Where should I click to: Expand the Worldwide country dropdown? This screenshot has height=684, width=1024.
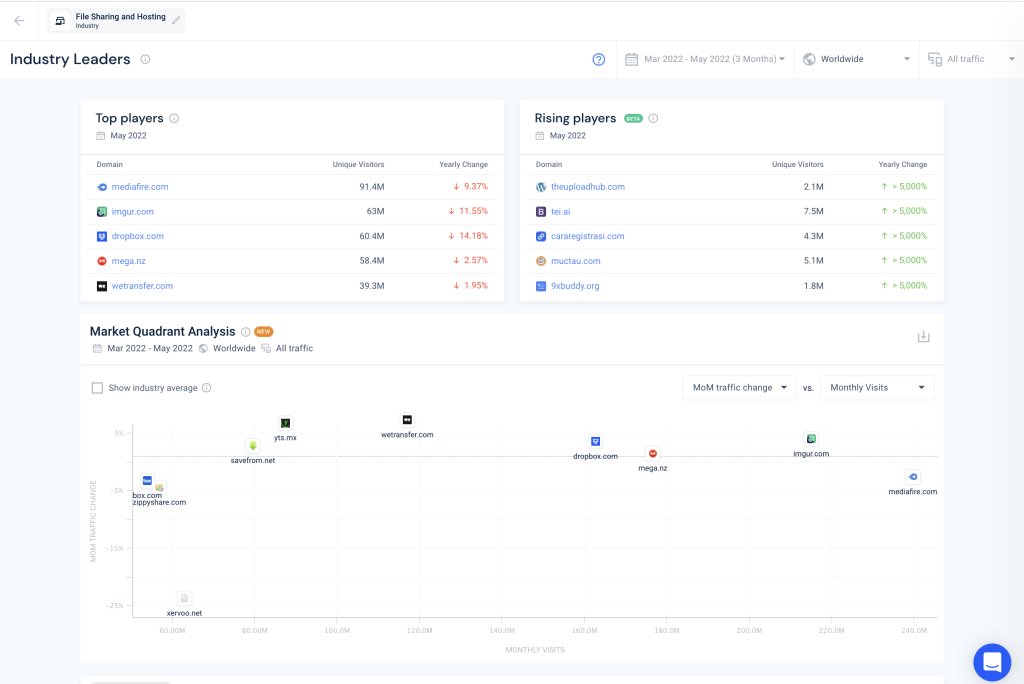[x=857, y=59]
